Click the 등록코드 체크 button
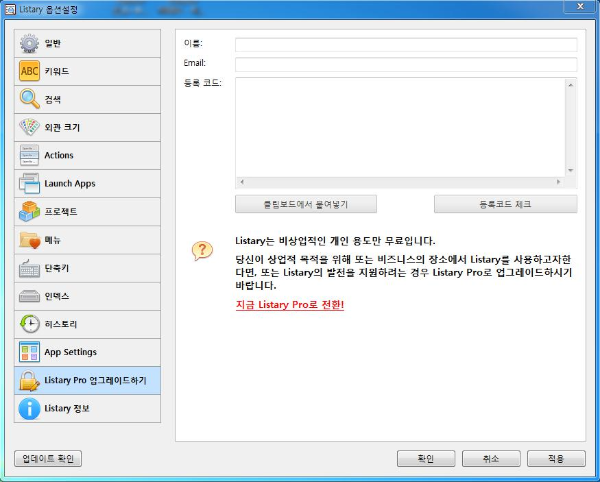The width and height of the screenshot is (600, 482). click(x=505, y=204)
